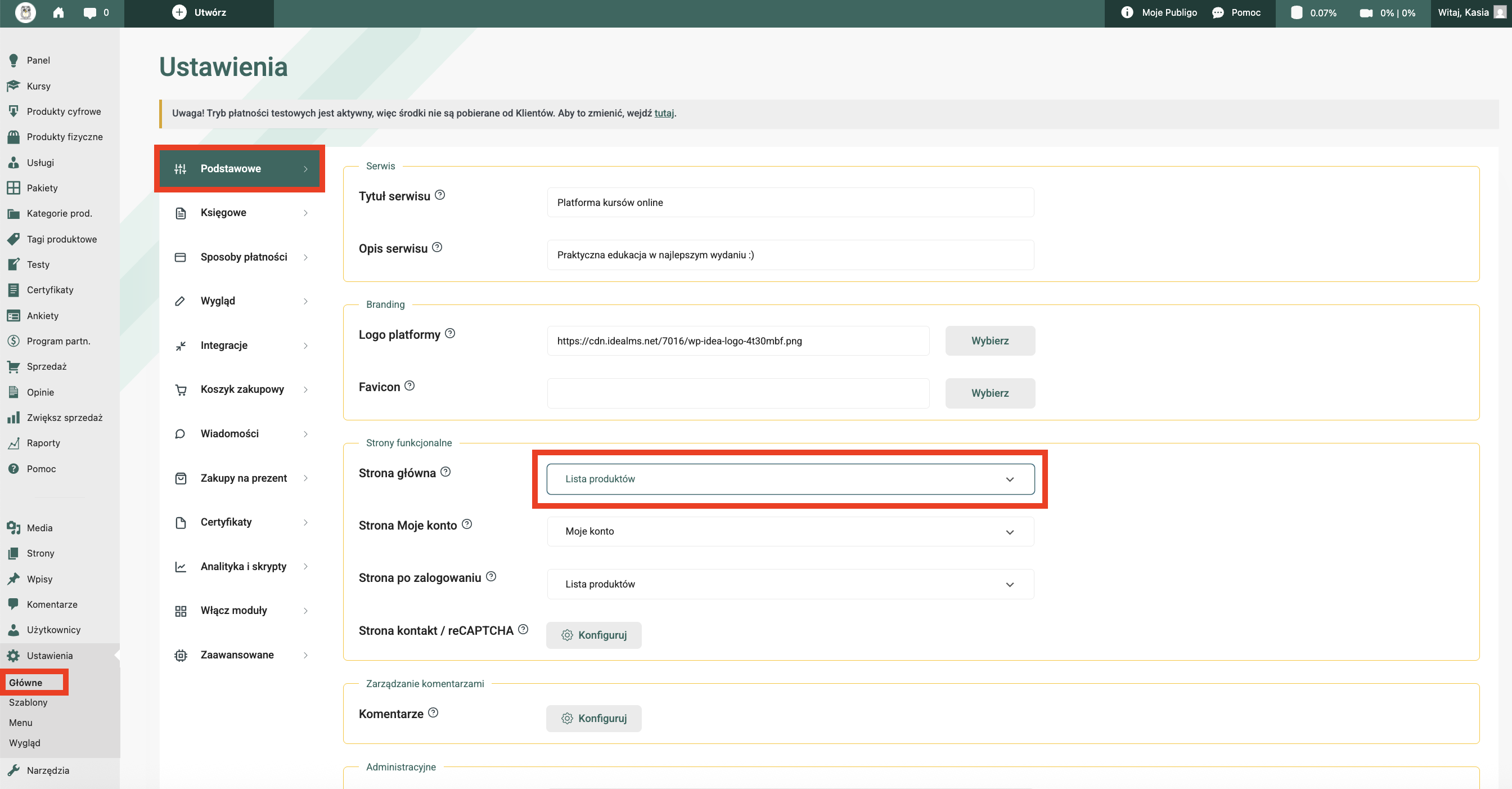Open Szablony submenu under Ustawienia
The image size is (1512, 789).
click(28, 703)
